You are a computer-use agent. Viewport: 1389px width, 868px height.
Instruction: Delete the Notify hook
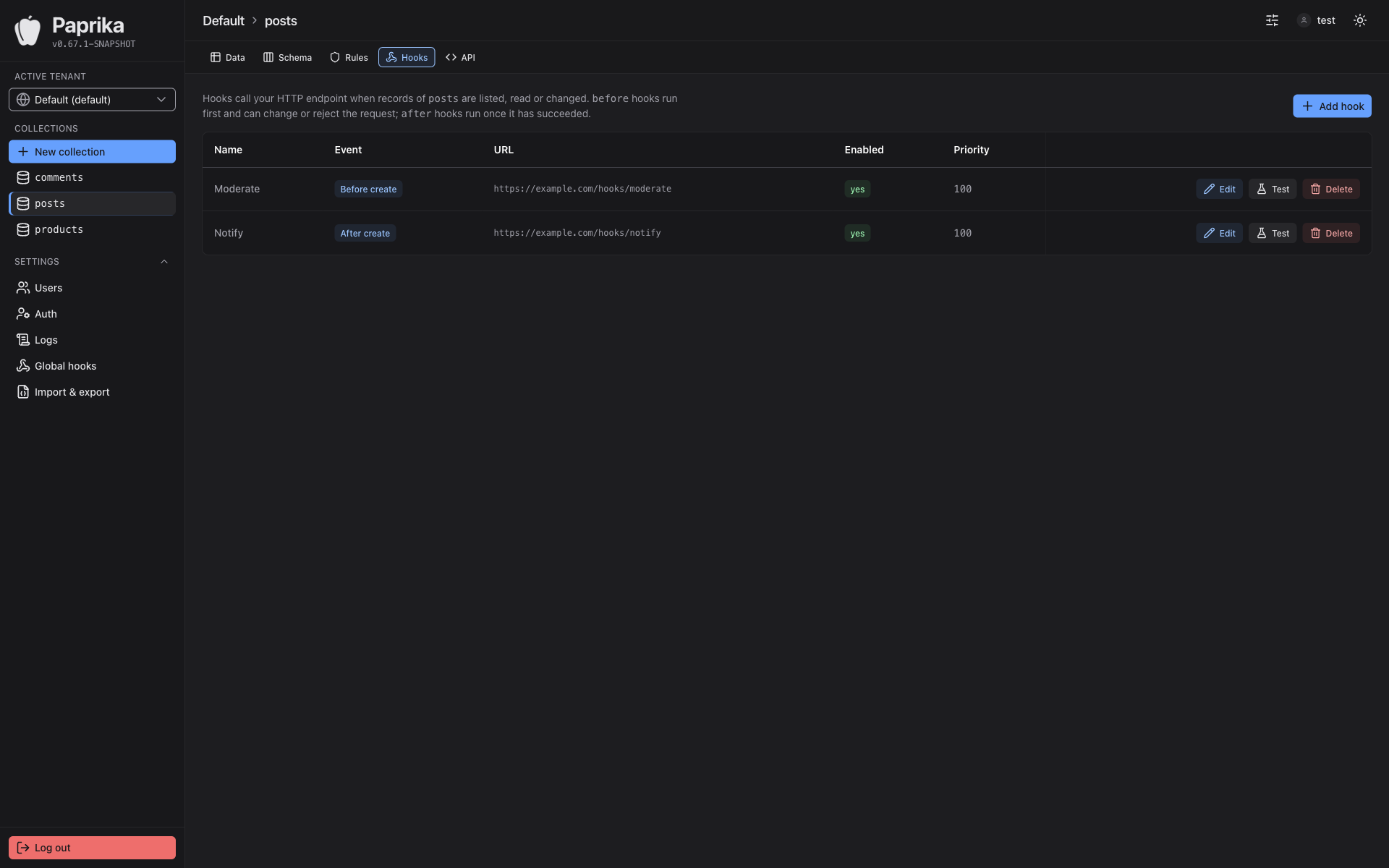click(x=1331, y=233)
